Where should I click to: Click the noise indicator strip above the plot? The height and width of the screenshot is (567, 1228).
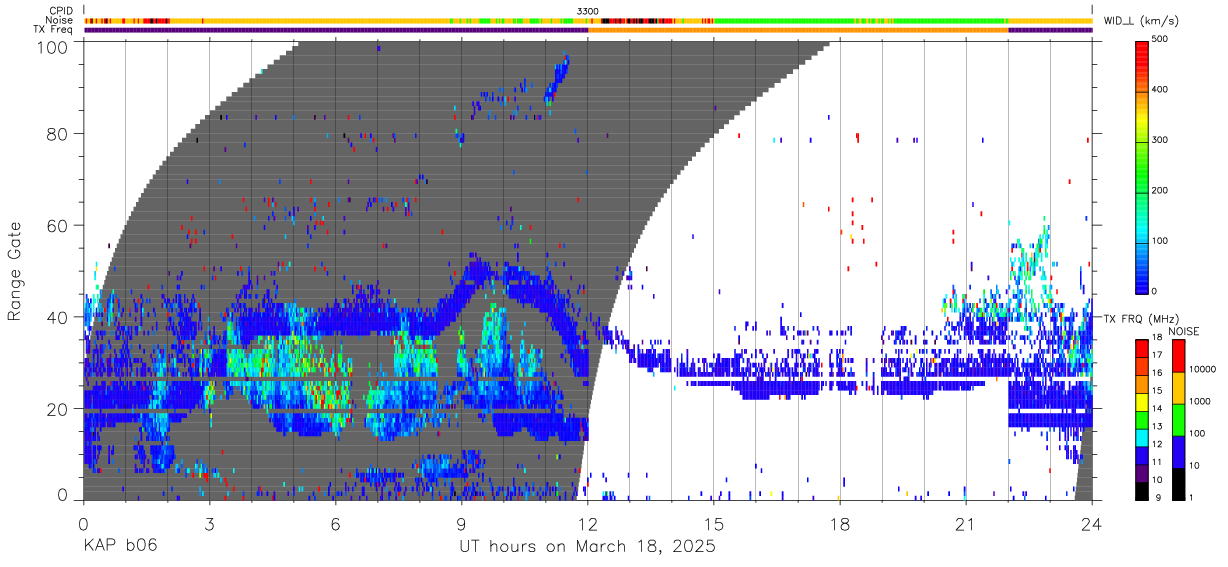(x=588, y=20)
